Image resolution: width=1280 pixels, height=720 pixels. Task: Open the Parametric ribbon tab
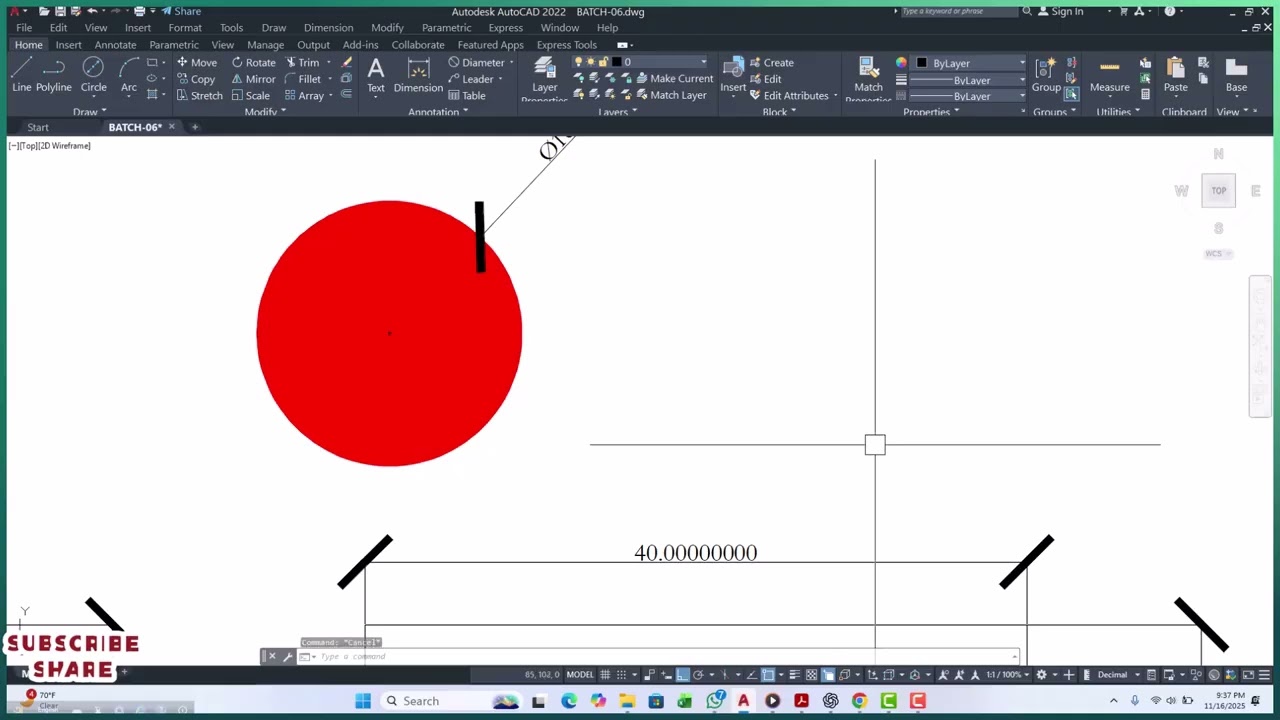click(x=174, y=45)
